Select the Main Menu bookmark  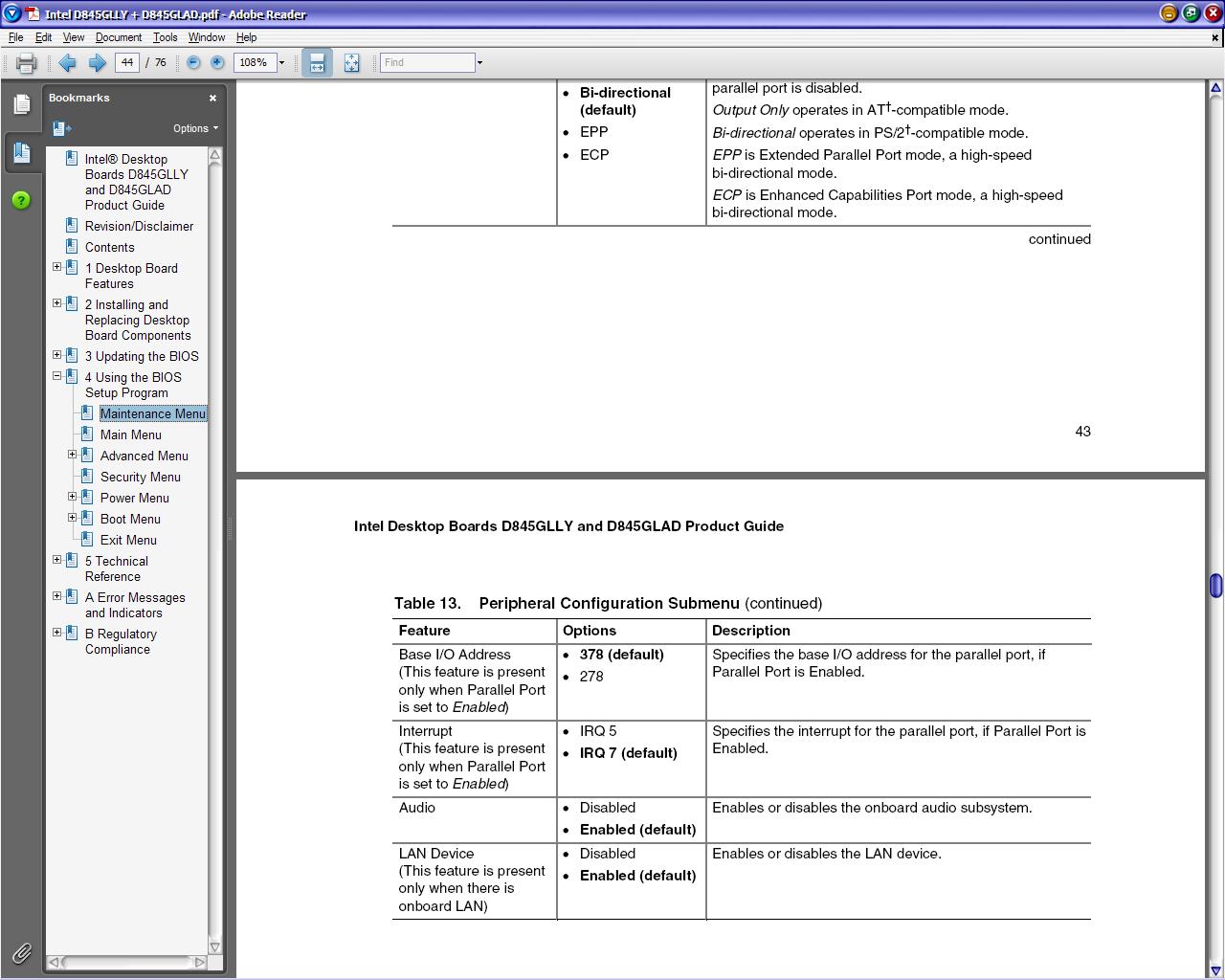coord(131,434)
